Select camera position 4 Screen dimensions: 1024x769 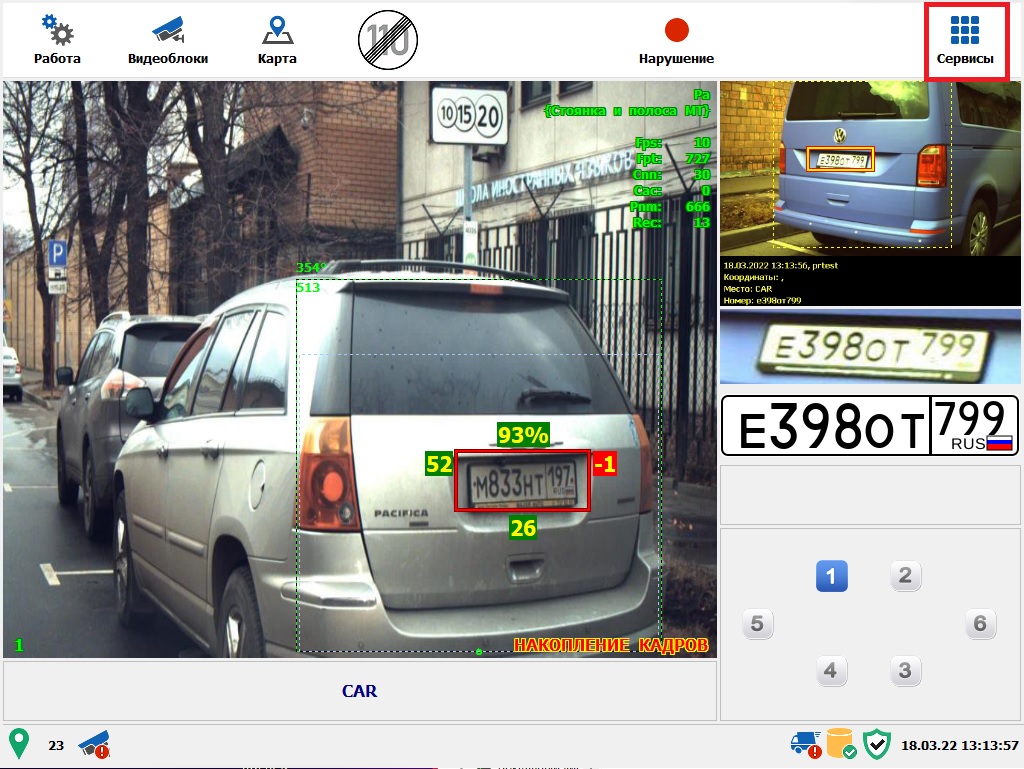click(831, 670)
